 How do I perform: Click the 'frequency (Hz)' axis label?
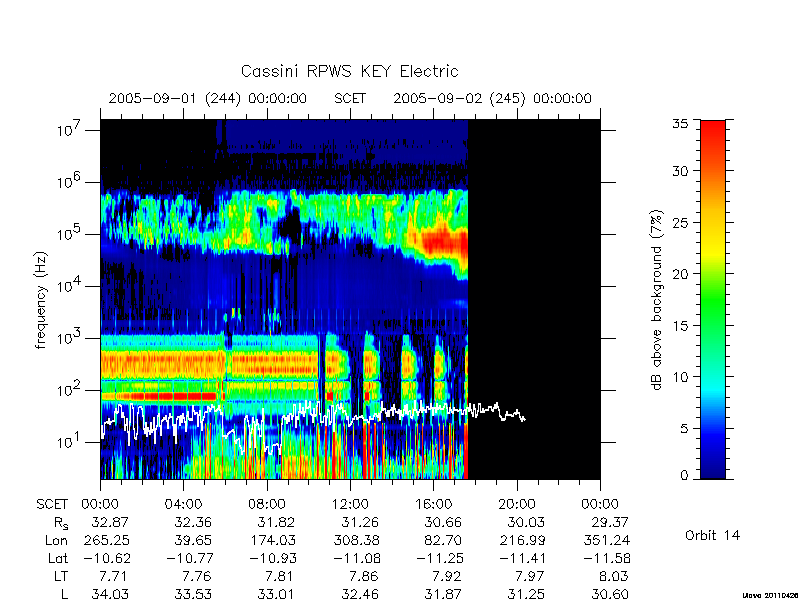pyautogui.click(x=41, y=300)
